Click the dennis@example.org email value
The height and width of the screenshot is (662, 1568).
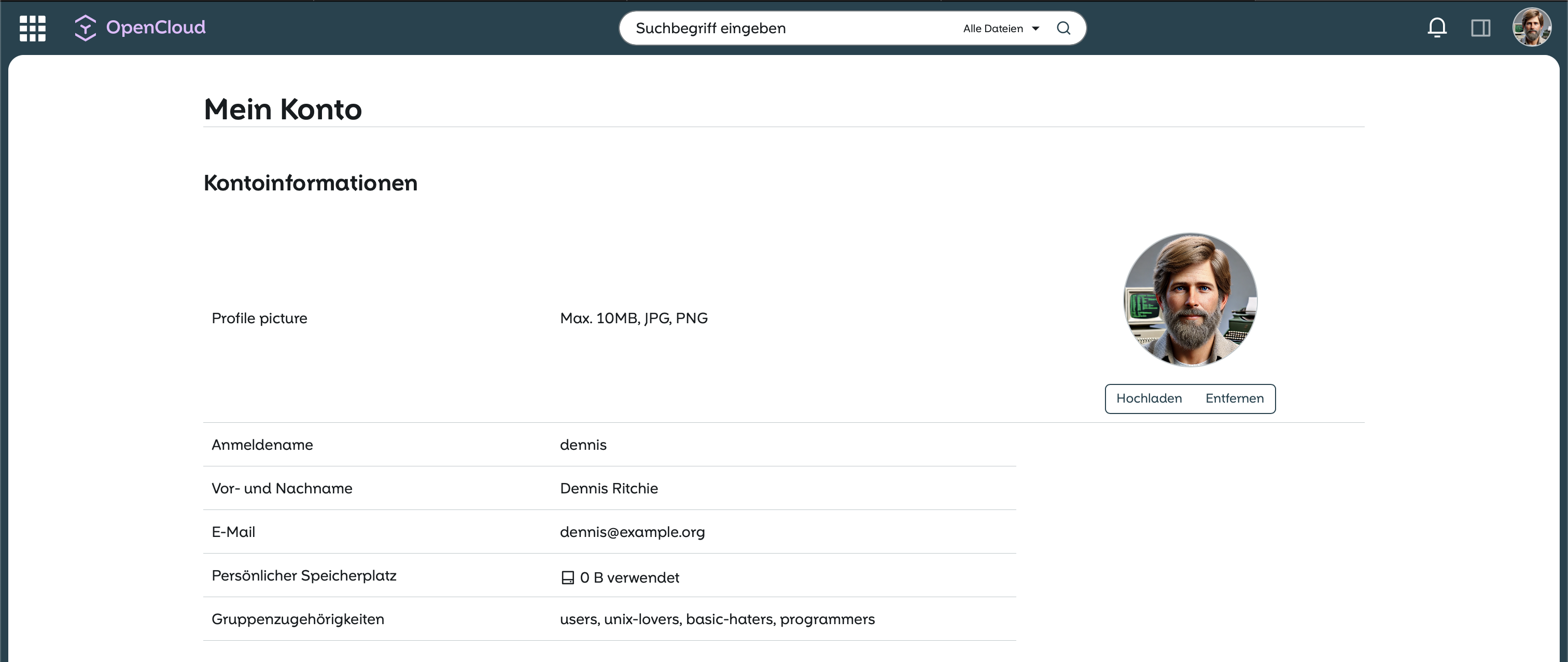click(x=632, y=532)
